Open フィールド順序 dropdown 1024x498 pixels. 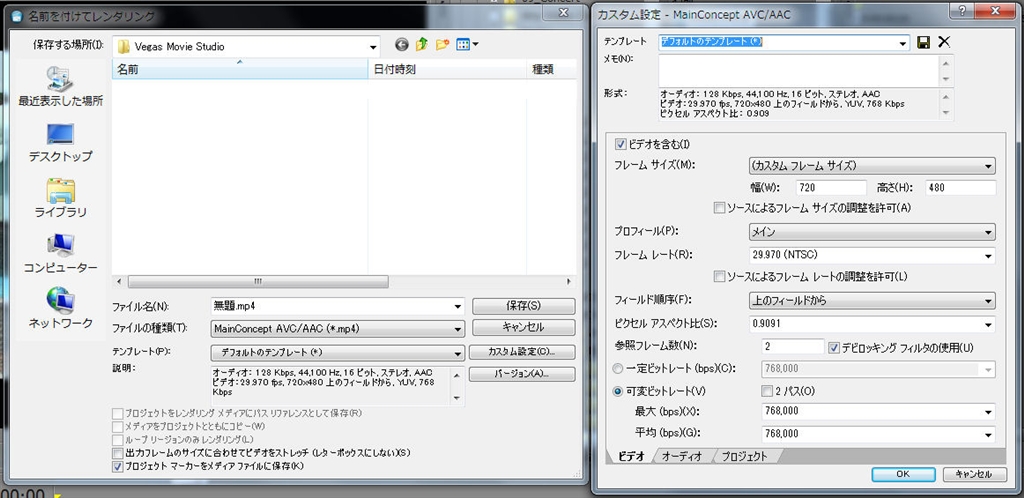coord(988,301)
